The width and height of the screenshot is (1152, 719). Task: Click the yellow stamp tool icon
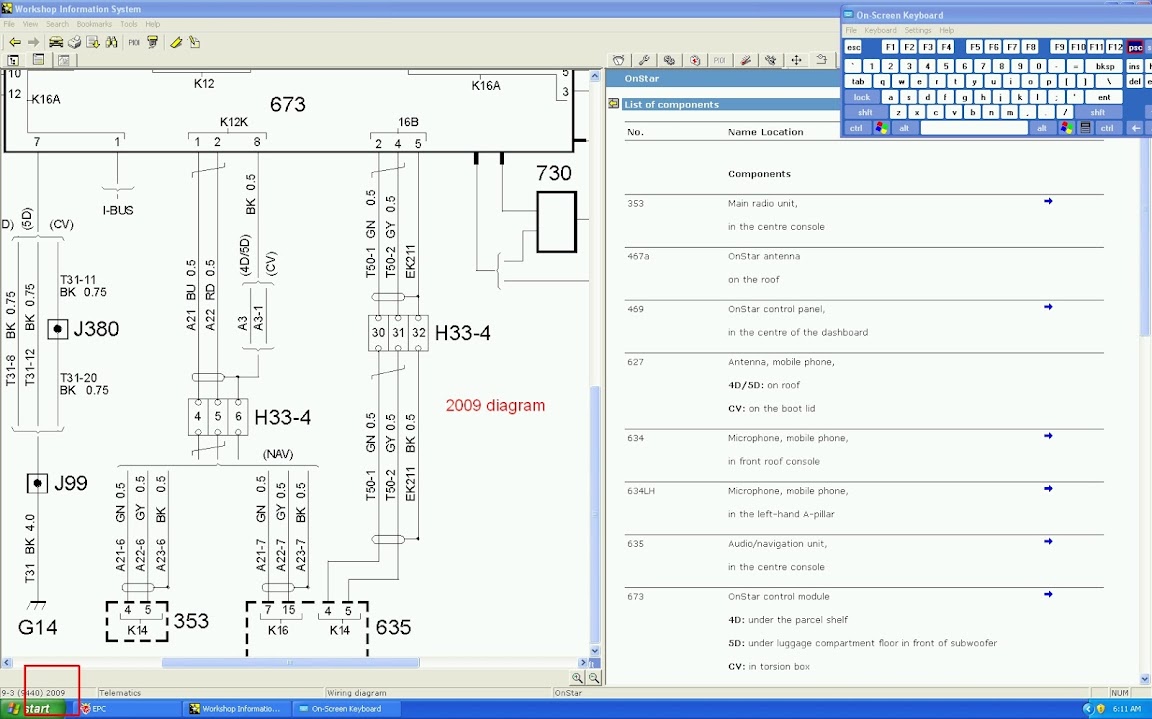pyautogui.click(x=153, y=43)
